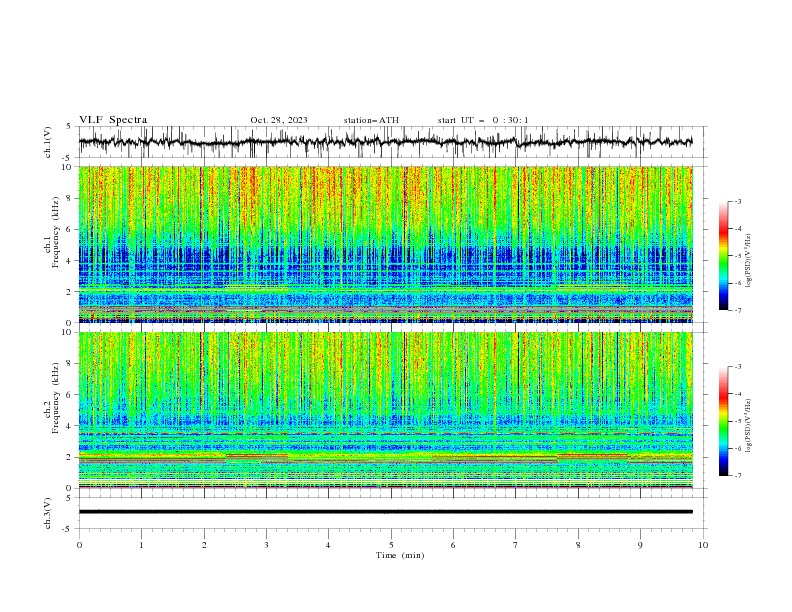Click the ch.1 spectrogram color scale bar
The image size is (792, 612).
(x=724, y=256)
